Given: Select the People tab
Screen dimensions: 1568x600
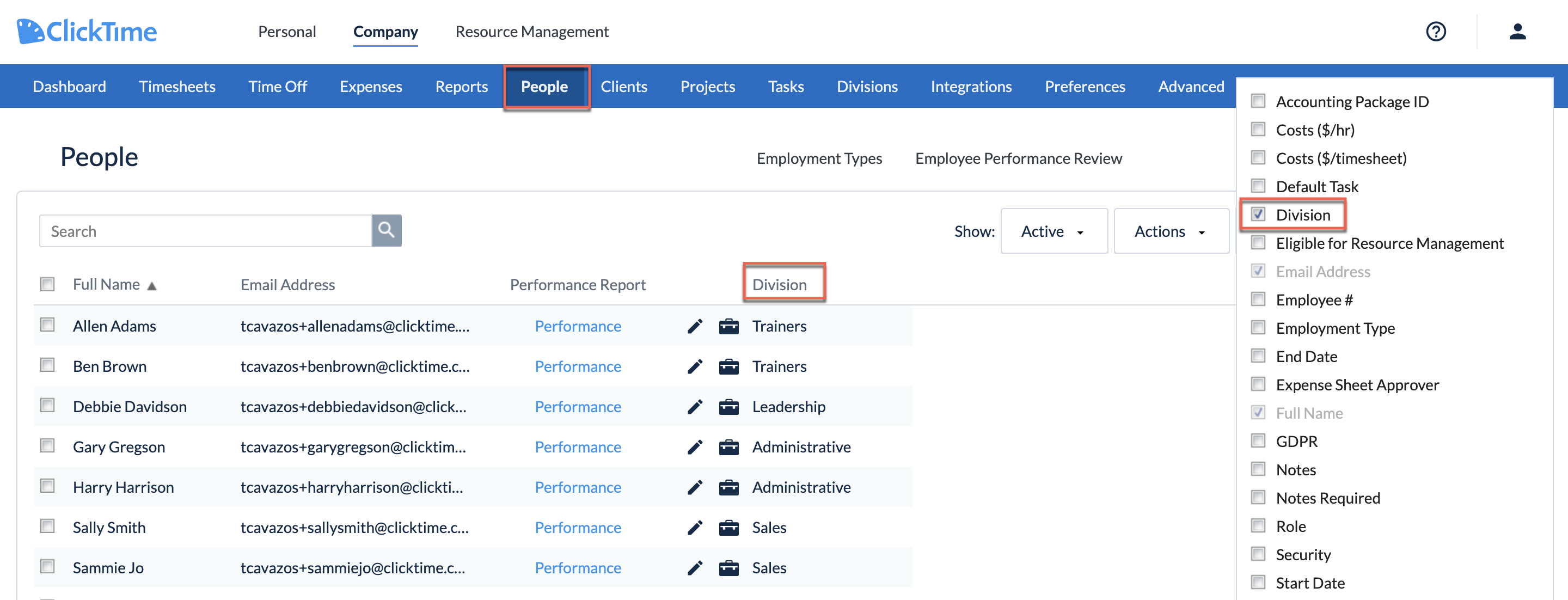Looking at the screenshot, I should pos(544,87).
